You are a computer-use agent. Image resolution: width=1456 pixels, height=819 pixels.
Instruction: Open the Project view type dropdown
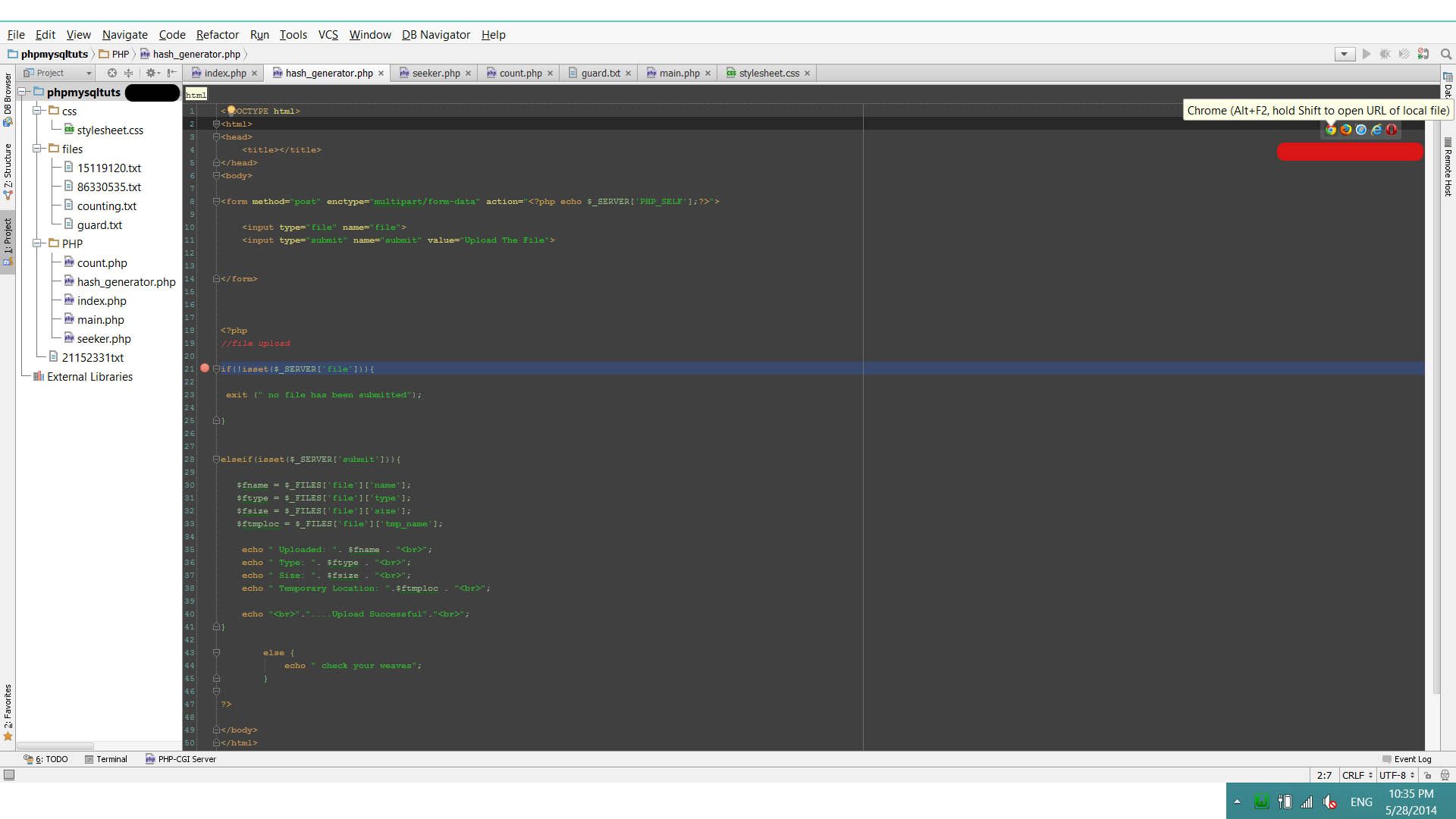[x=58, y=73]
